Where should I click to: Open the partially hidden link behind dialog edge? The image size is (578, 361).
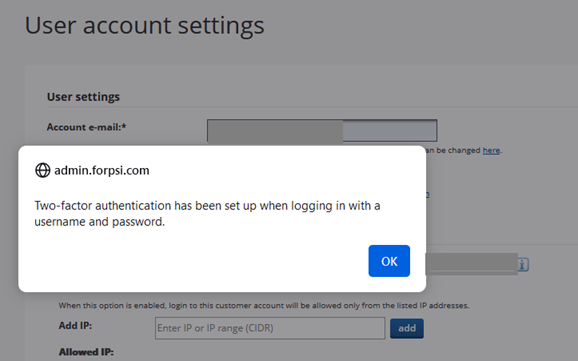coord(428,194)
